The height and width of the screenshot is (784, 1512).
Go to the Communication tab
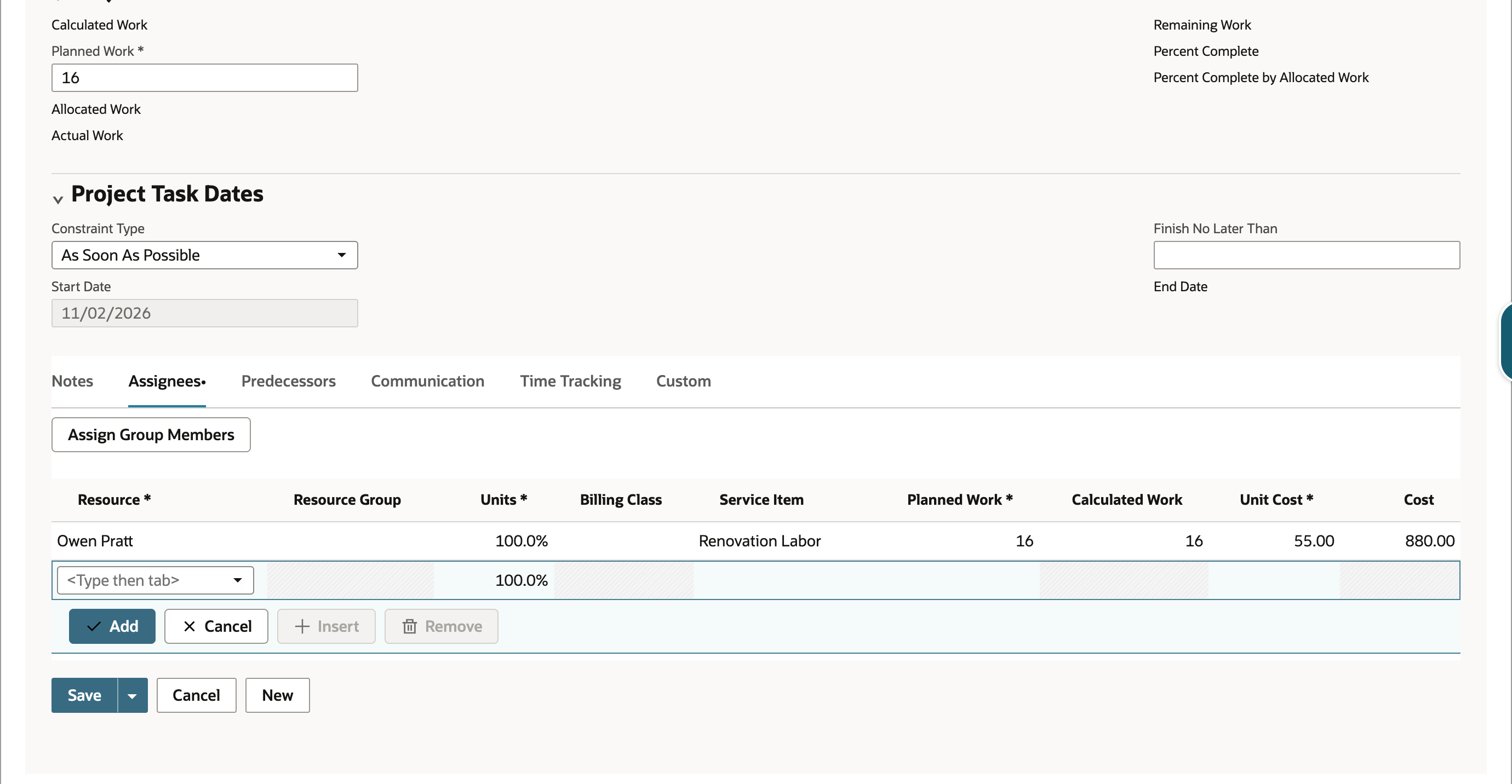pyautogui.click(x=427, y=381)
